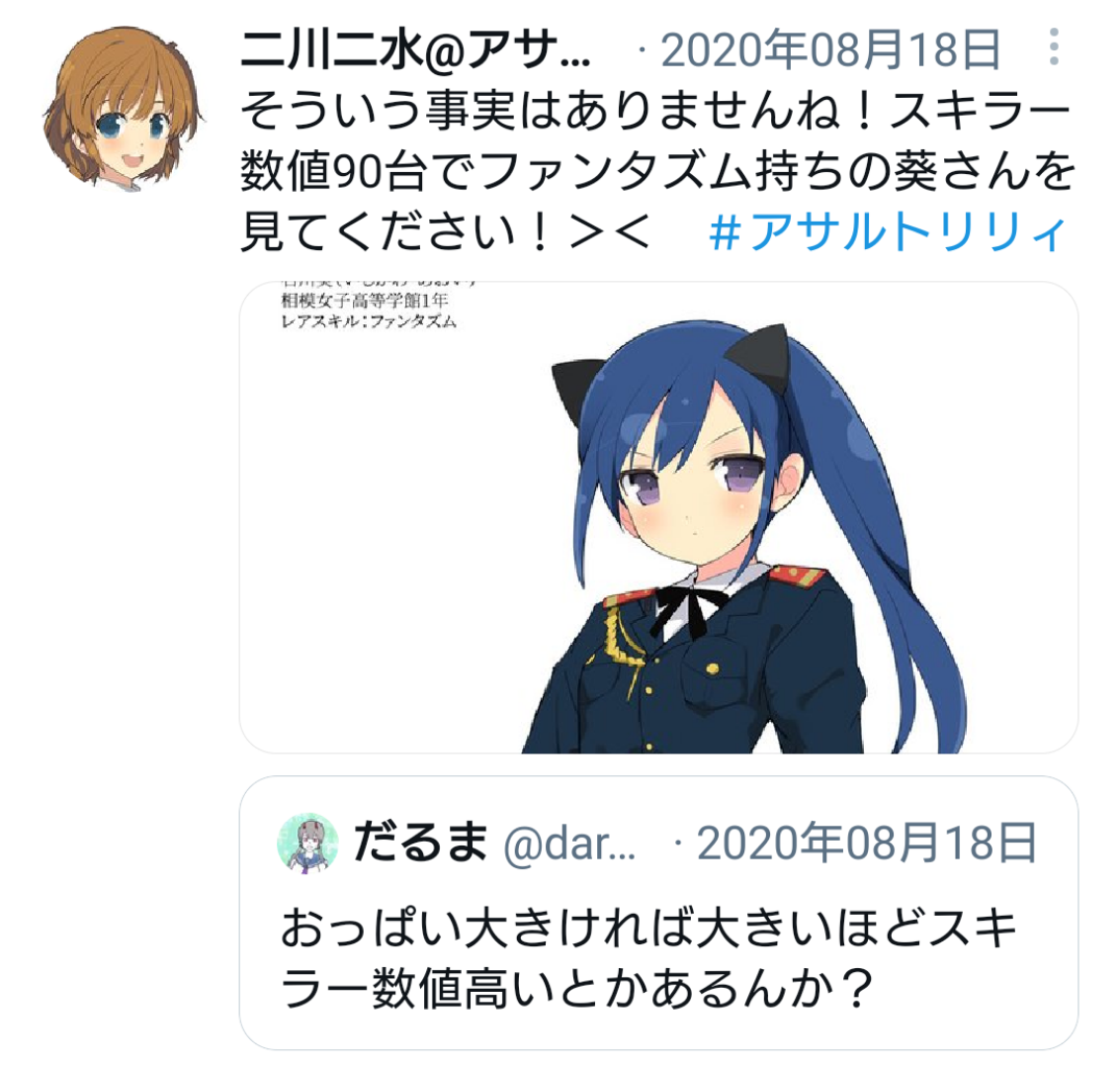1120x1068 pixels.
Task: Open the profile via the name 二川二水@アサ…
Action: [416, 50]
